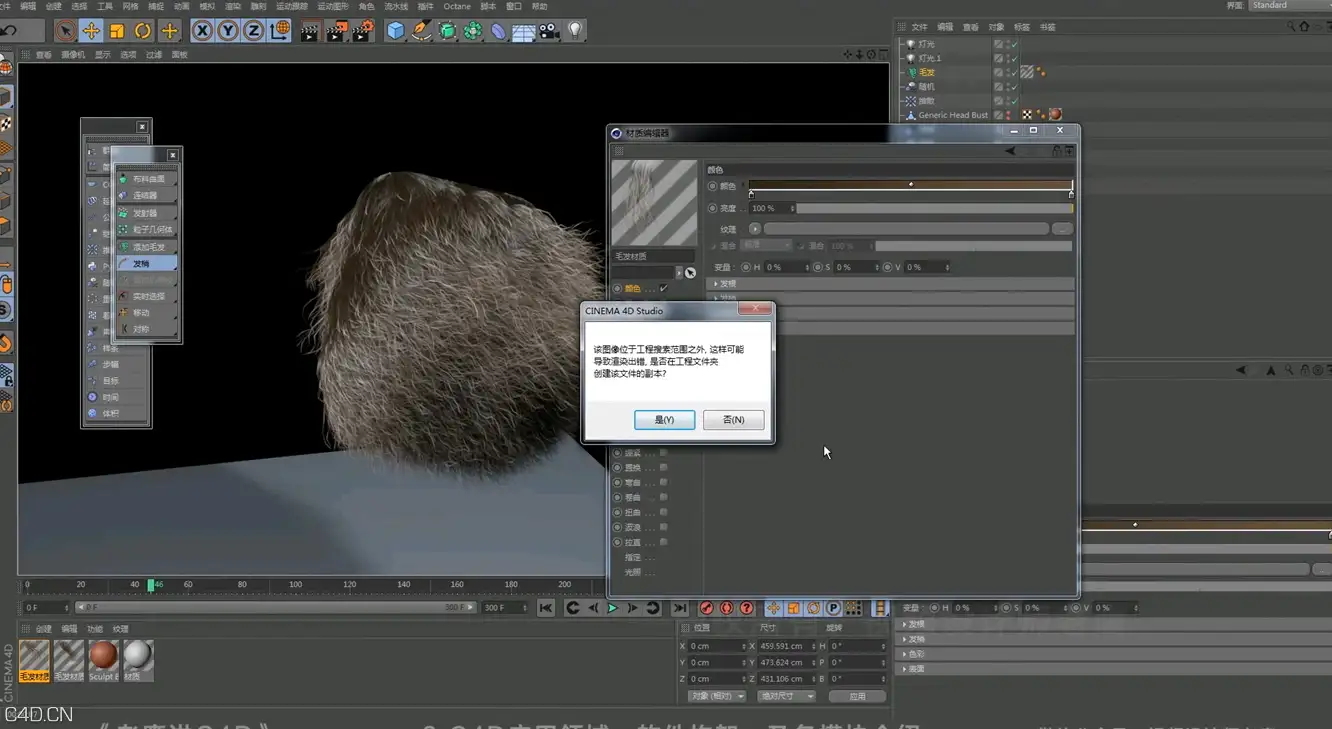Open the 渲染 menu in menu bar
This screenshot has width=1332, height=729.
pyautogui.click(x=233, y=6)
